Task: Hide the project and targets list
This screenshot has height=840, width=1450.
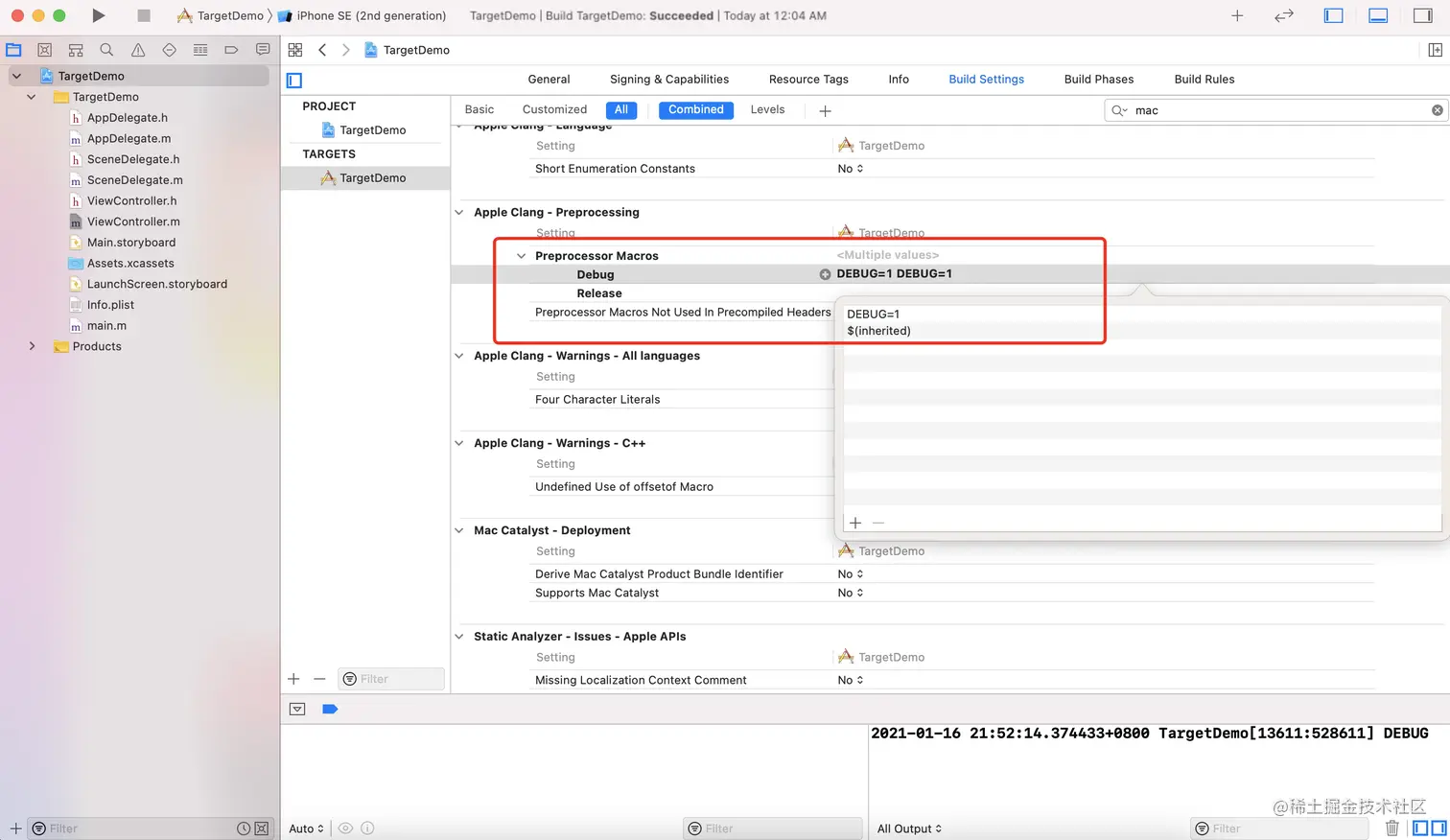Action: (x=294, y=81)
